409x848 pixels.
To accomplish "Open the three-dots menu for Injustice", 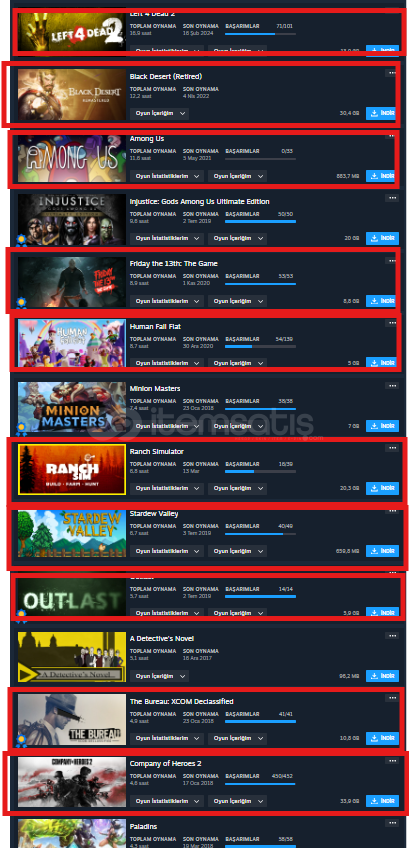I will 391,198.
